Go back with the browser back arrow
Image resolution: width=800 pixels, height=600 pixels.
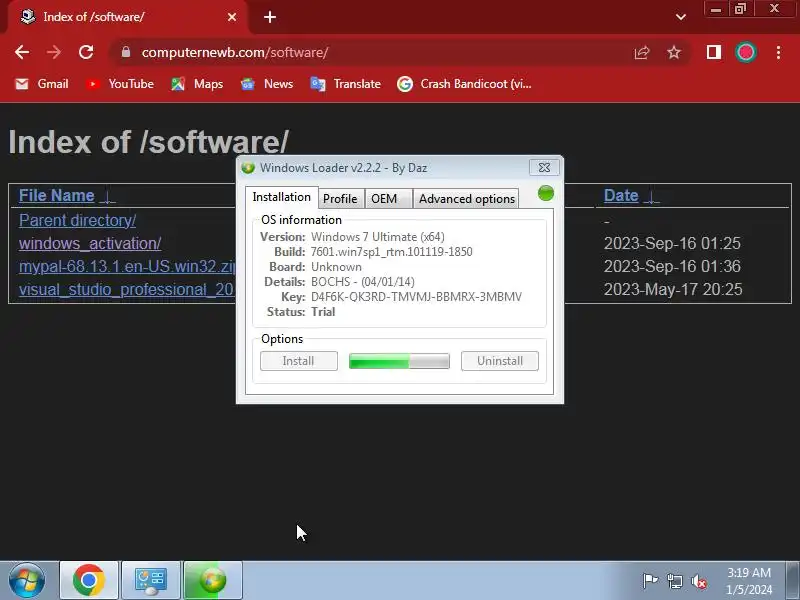coord(22,52)
